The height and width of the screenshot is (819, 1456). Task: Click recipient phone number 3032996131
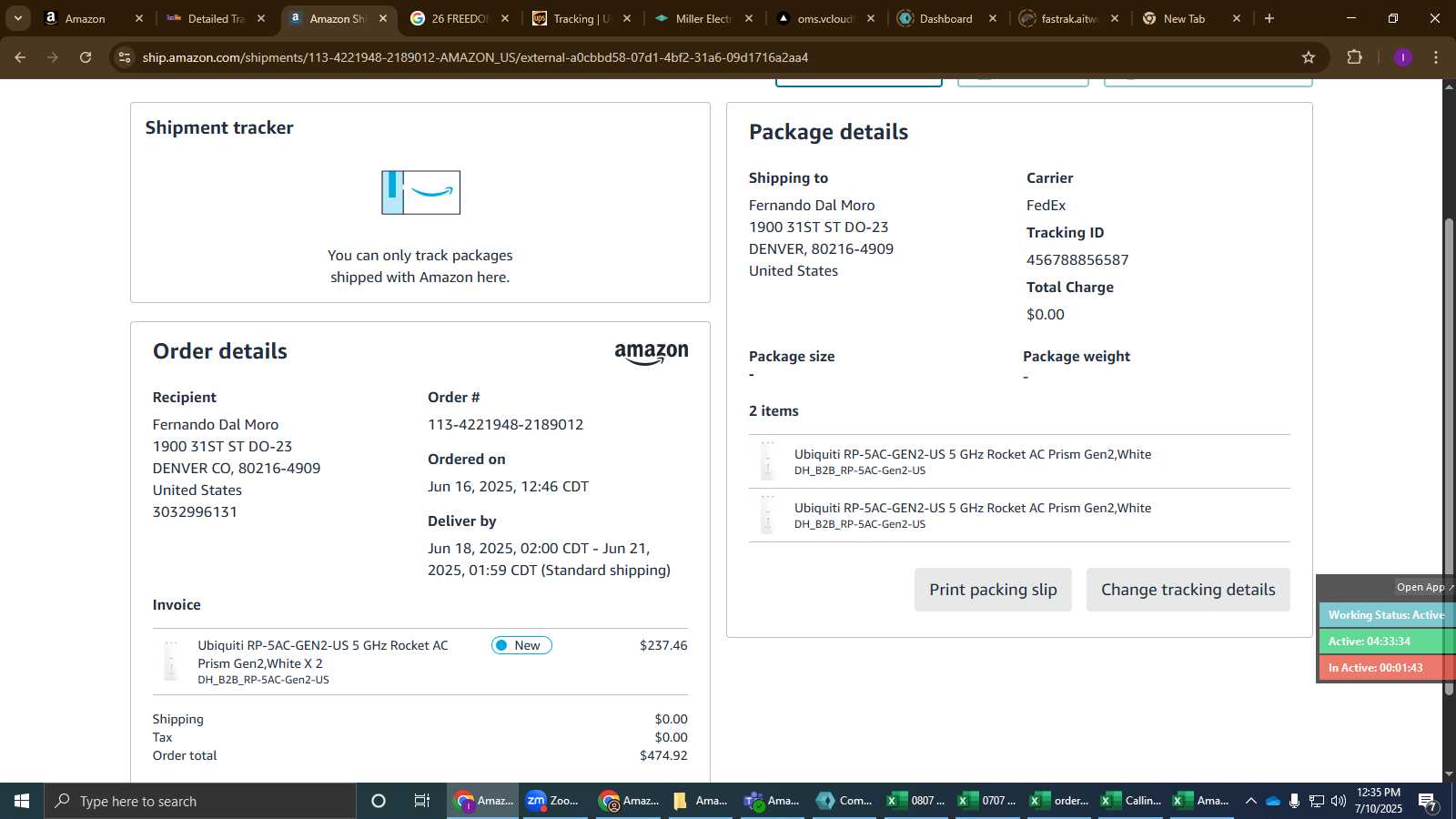(x=195, y=511)
